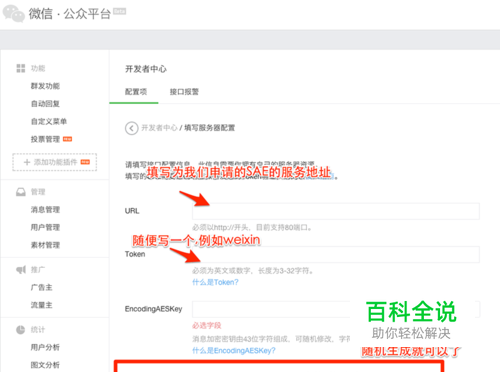The image size is (500, 372).
Task: Click the 开发者中心 breadcrumb link
Action: (159, 128)
